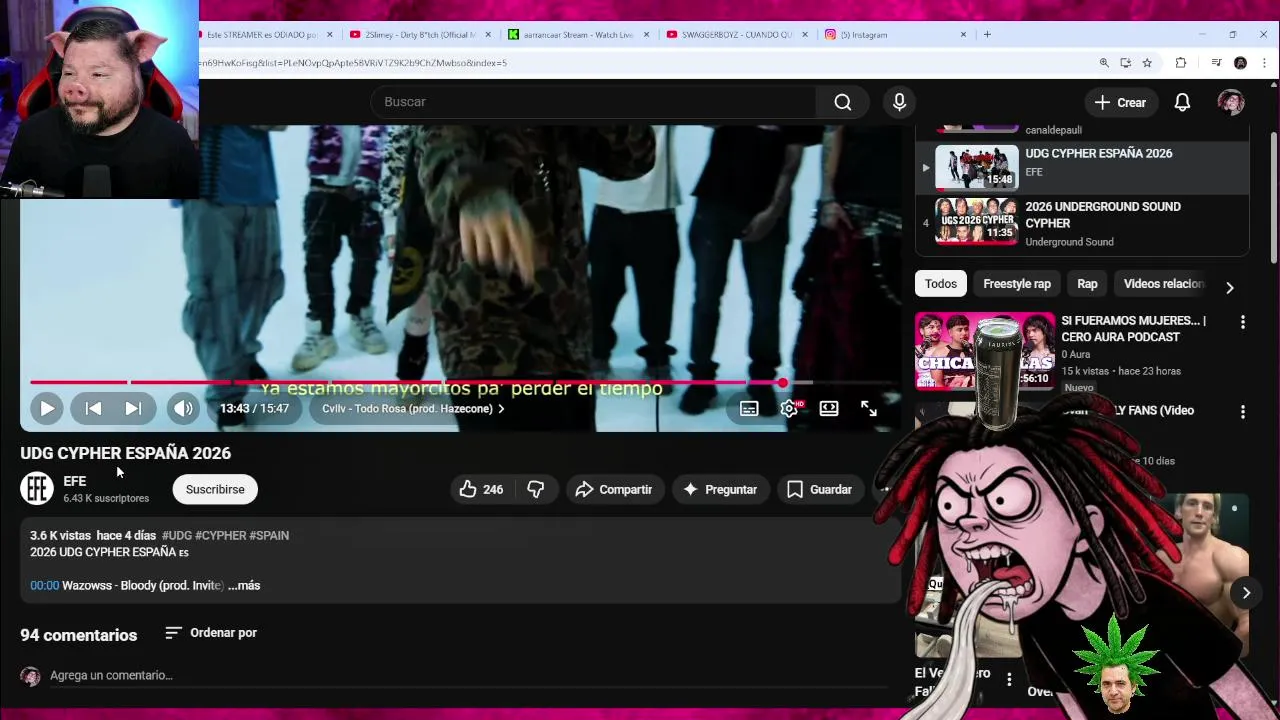Switch to 'aarrancaar Stream - Watch Live' tab

578,34
